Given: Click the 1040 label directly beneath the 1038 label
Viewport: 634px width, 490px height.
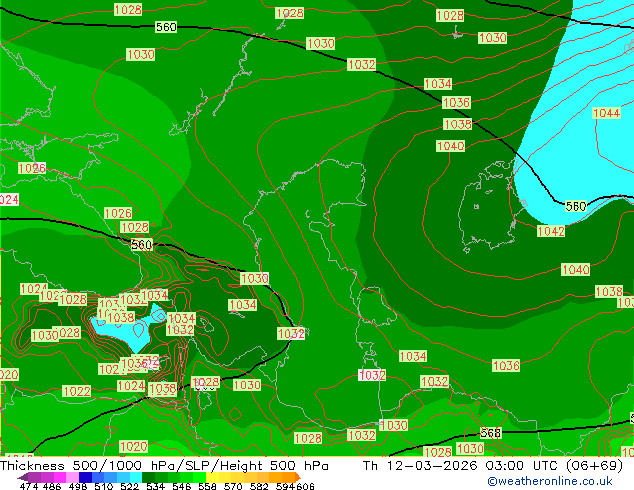Looking at the screenshot, I should pos(450,146).
